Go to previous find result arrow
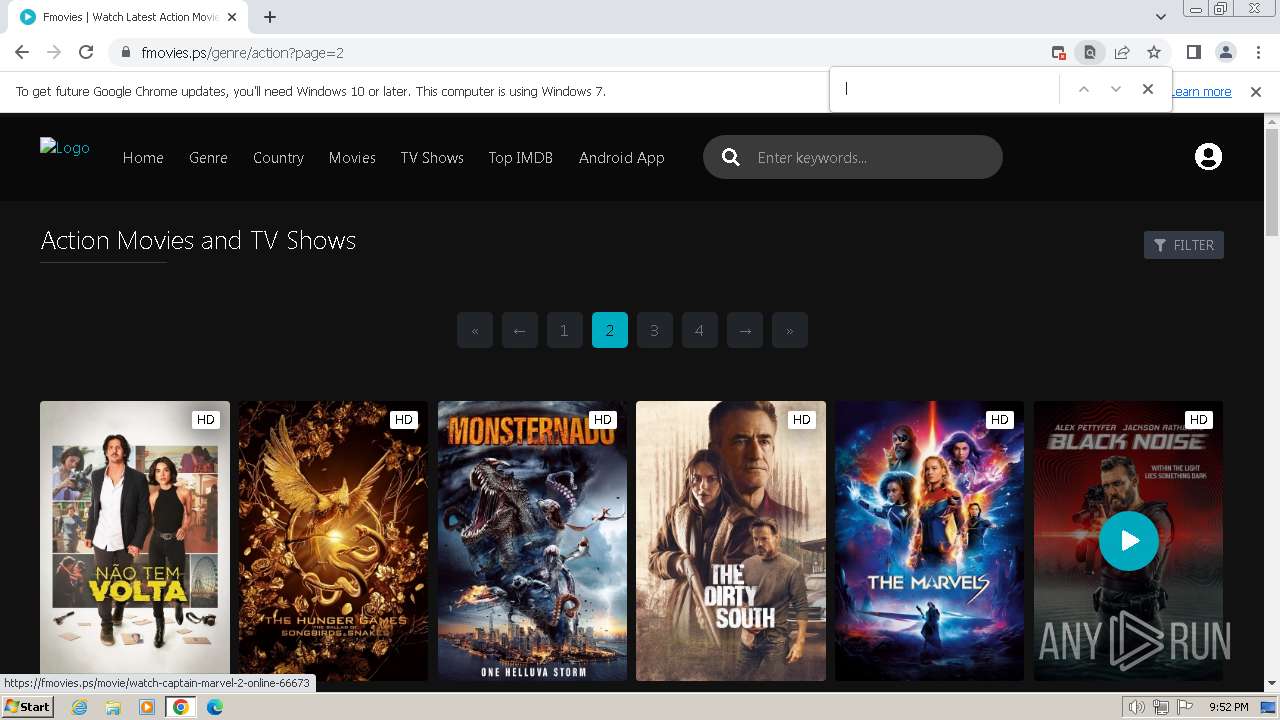1280x720 pixels. pyautogui.click(x=1083, y=89)
